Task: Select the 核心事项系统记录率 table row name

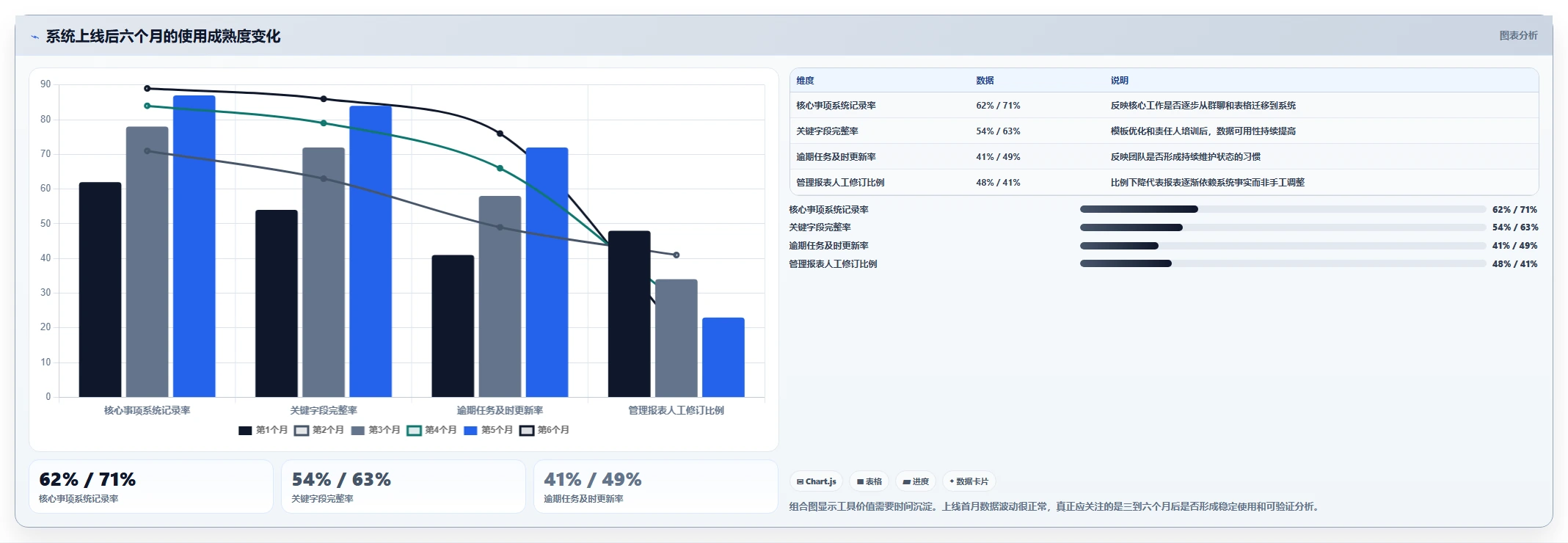Action: coord(836,106)
